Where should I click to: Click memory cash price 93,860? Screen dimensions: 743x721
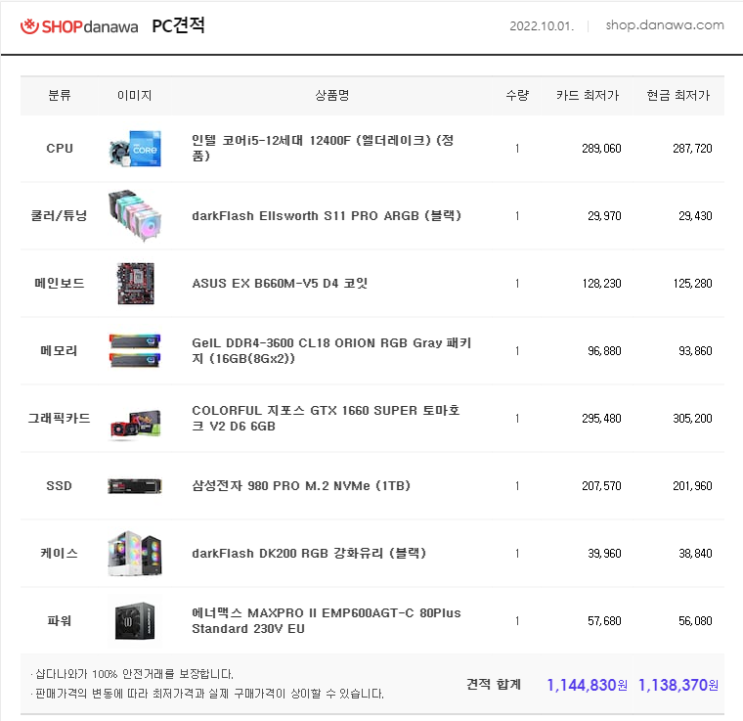click(695, 351)
